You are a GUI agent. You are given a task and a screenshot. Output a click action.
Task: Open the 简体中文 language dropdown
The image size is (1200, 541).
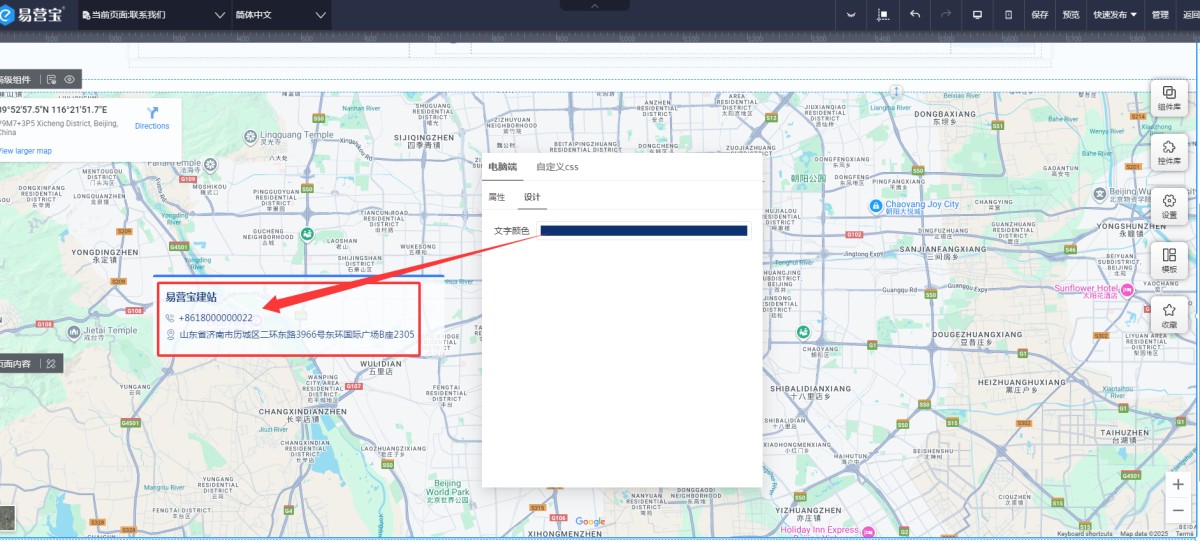(x=281, y=15)
